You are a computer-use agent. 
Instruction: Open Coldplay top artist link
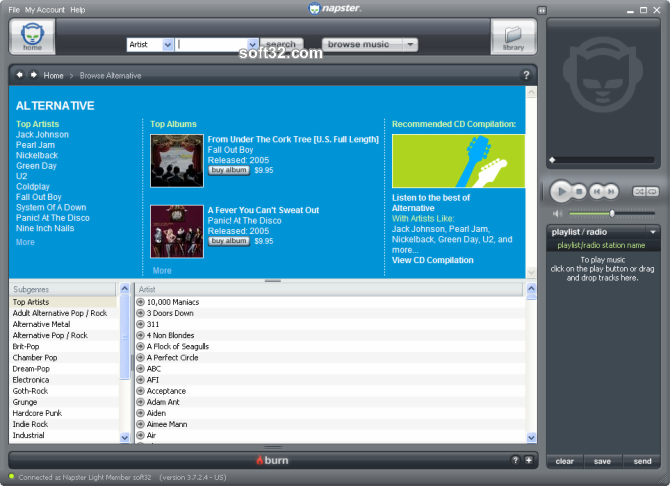click(33, 186)
